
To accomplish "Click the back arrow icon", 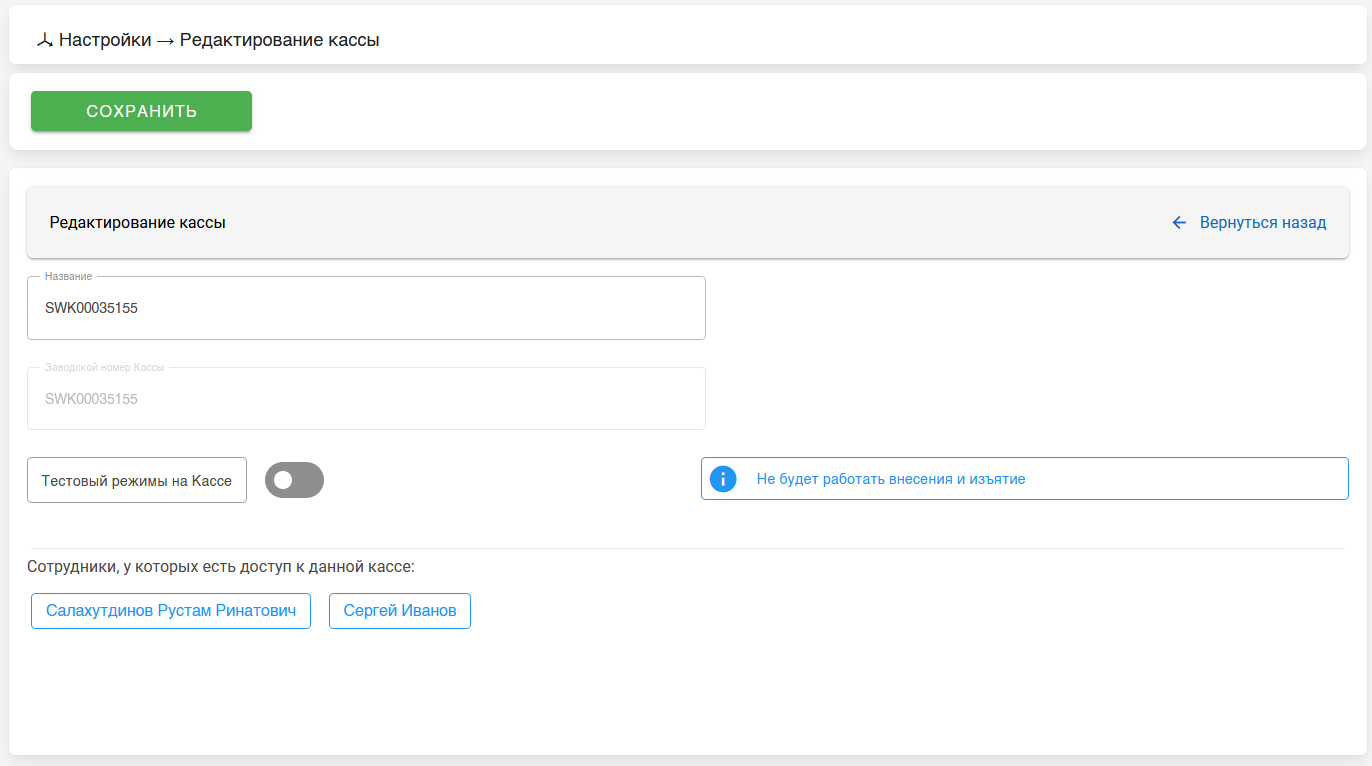I will [1179, 222].
